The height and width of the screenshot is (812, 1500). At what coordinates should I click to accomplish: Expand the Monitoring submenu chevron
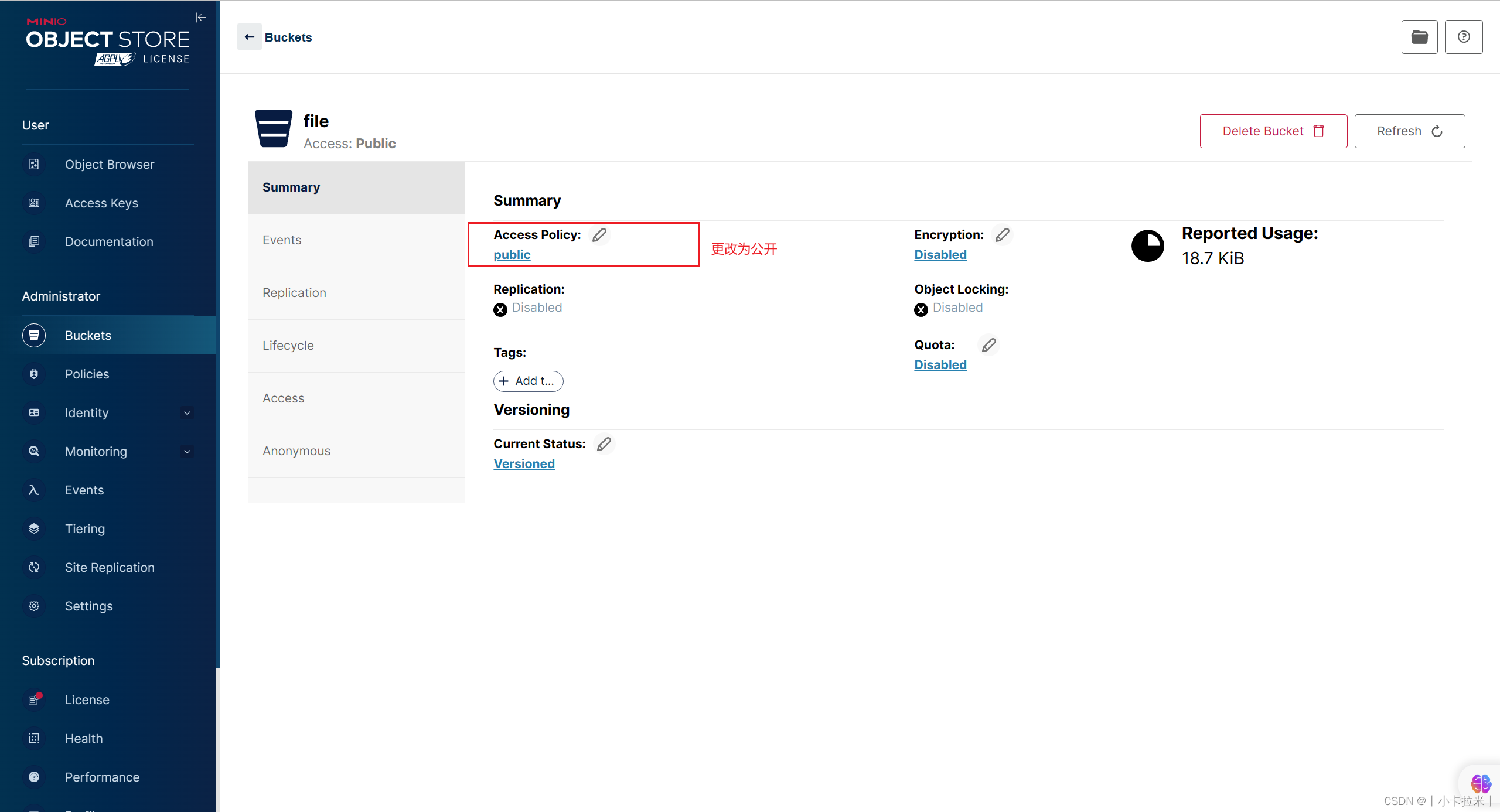point(187,452)
